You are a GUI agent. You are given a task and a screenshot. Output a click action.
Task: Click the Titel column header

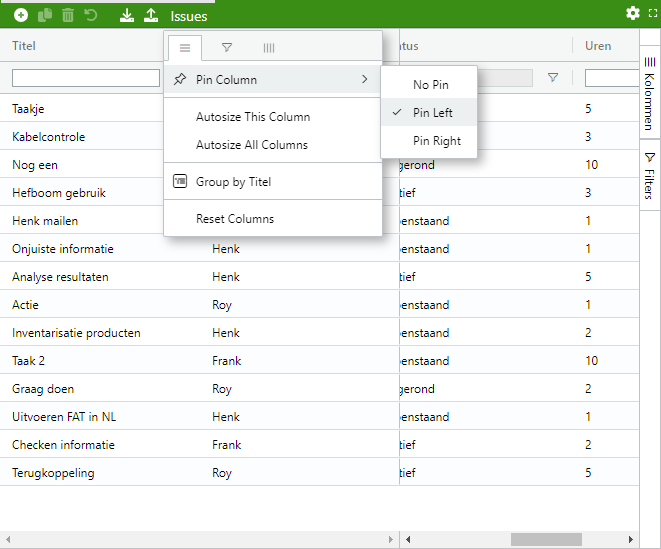click(24, 46)
